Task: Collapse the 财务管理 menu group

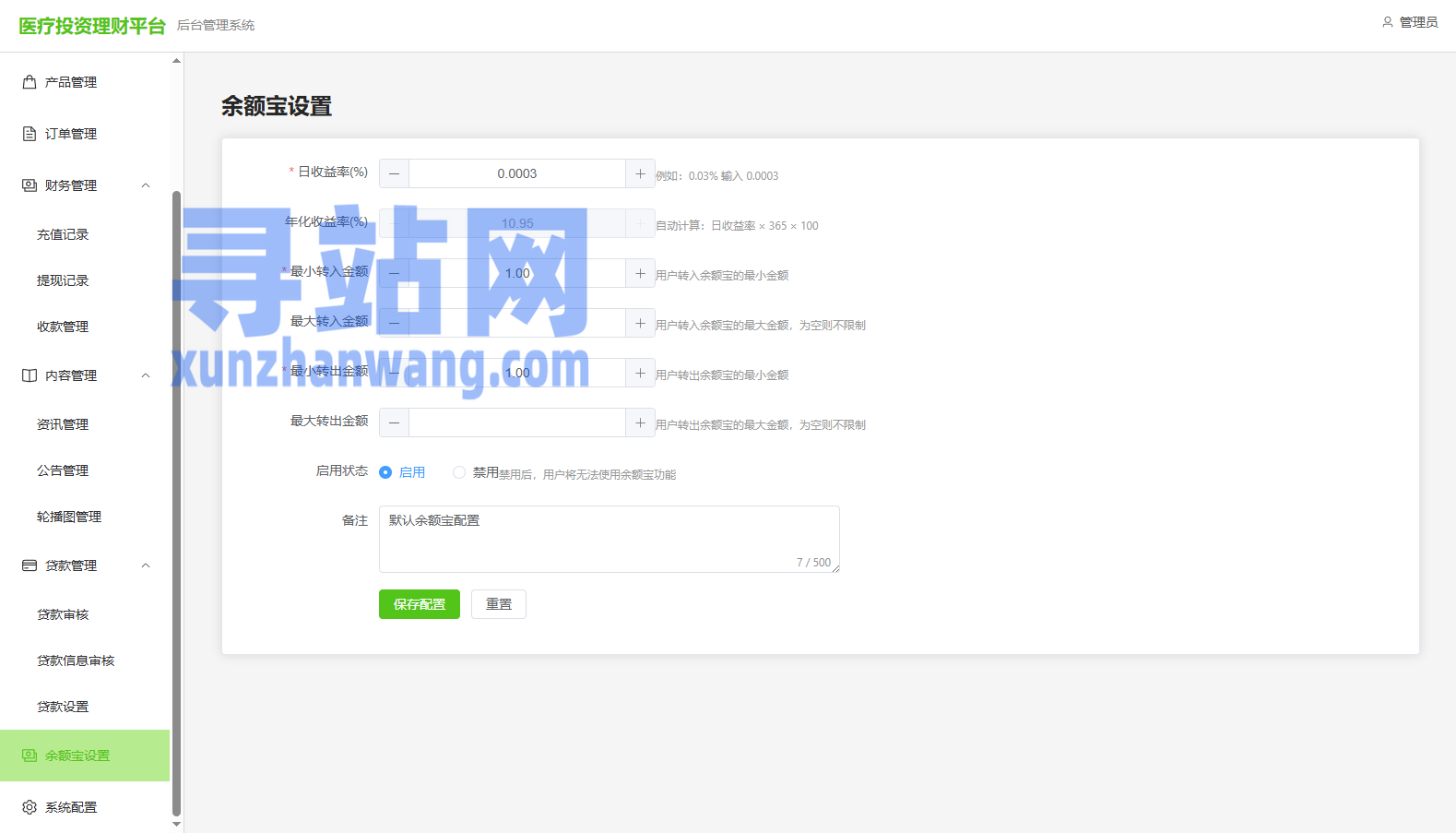Action: coord(146,185)
